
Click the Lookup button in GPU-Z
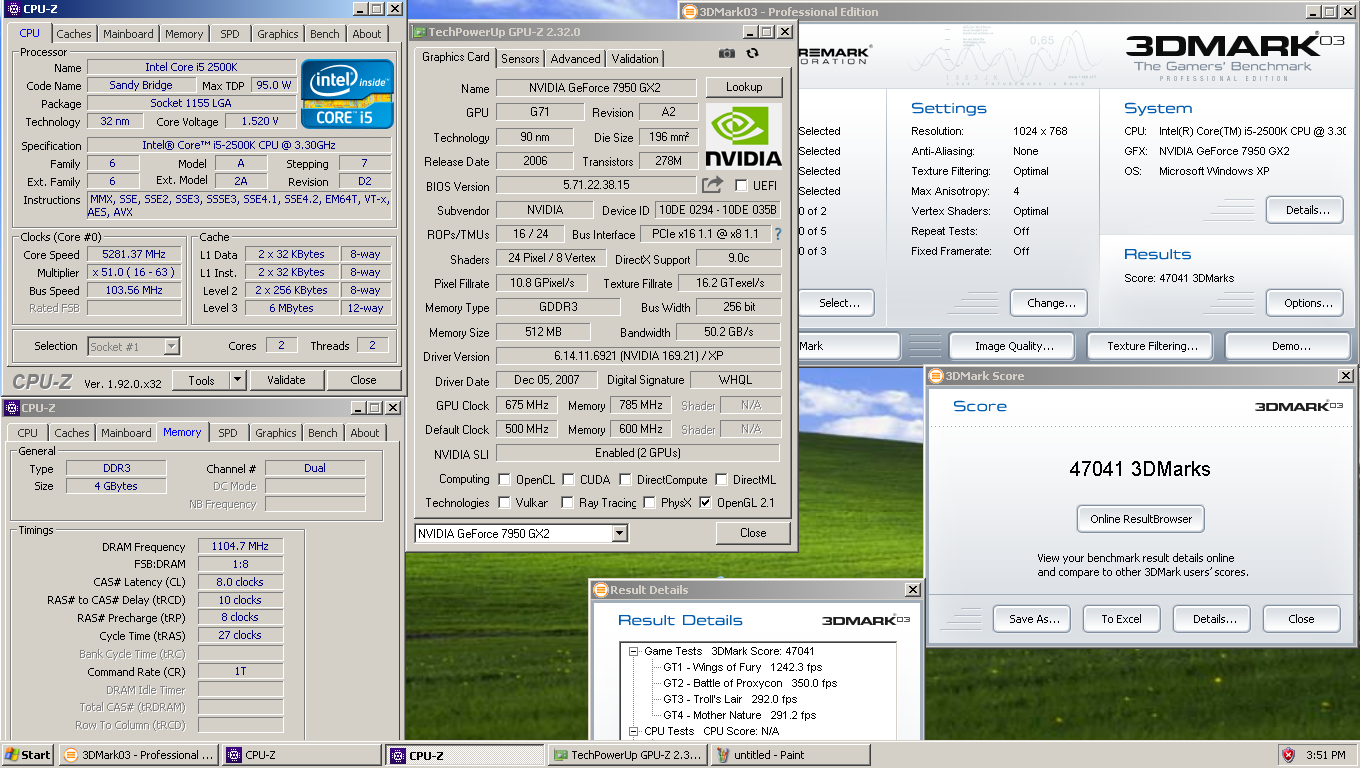pyautogui.click(x=744, y=87)
